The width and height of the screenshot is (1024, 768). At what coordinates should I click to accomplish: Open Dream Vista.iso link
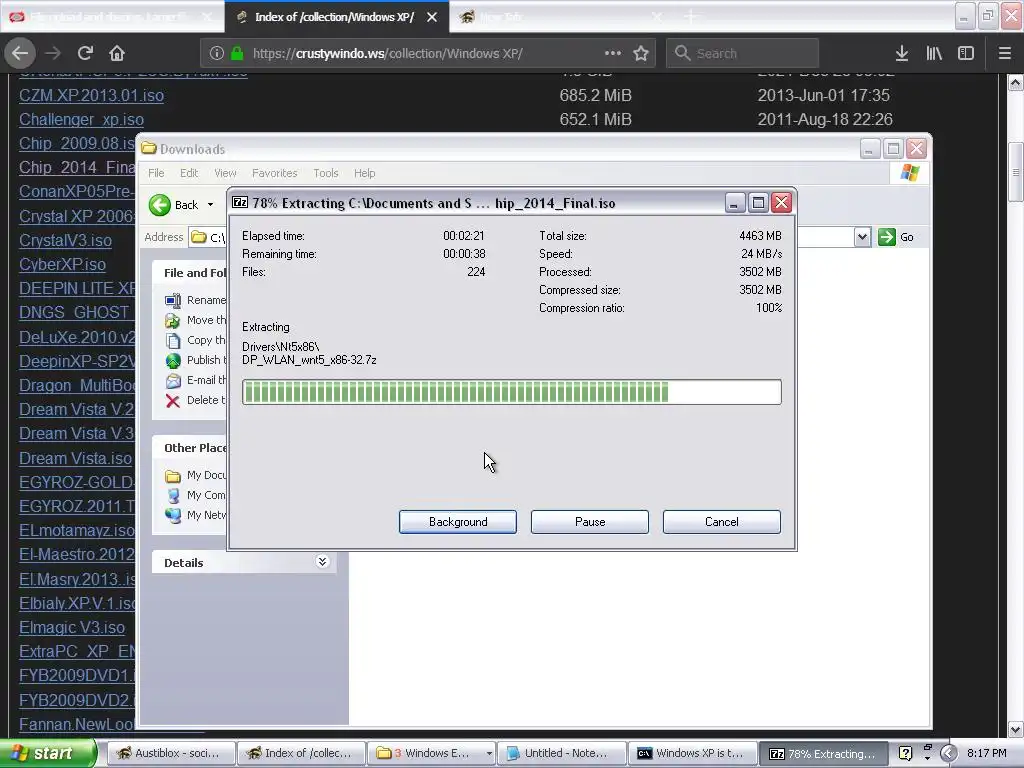pos(76,458)
